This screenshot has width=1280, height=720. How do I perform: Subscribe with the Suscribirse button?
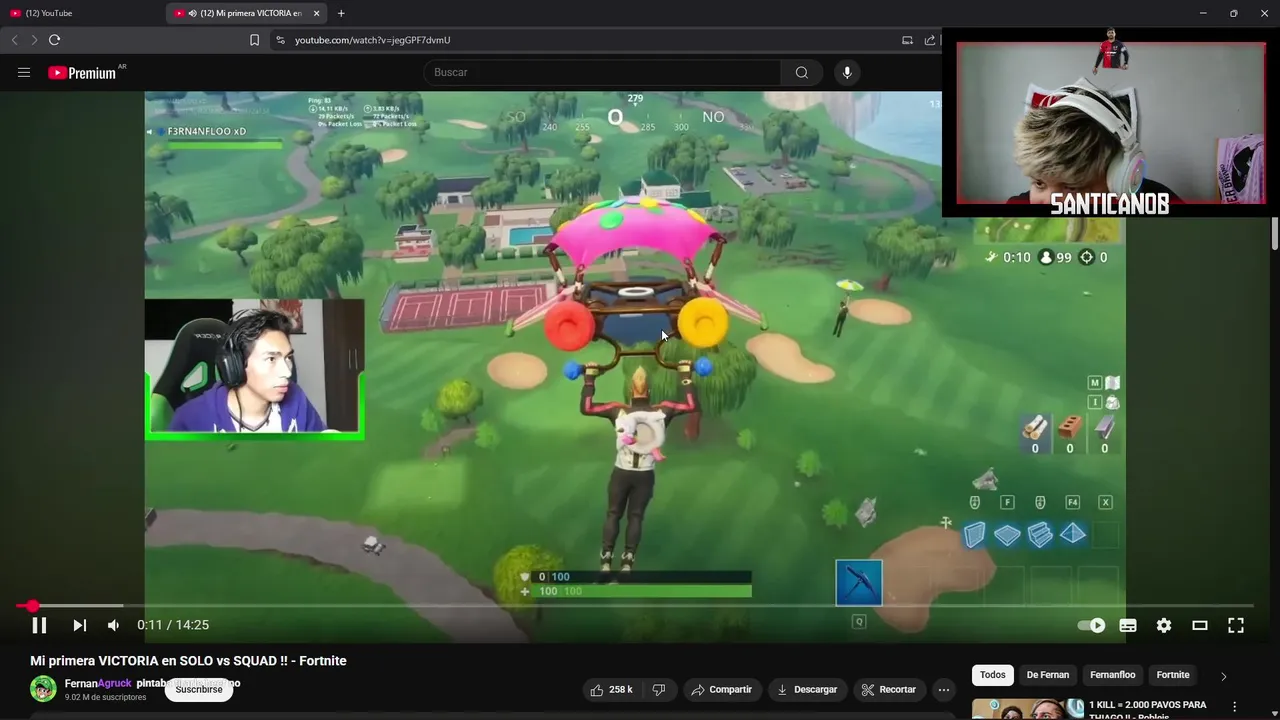[199, 689]
